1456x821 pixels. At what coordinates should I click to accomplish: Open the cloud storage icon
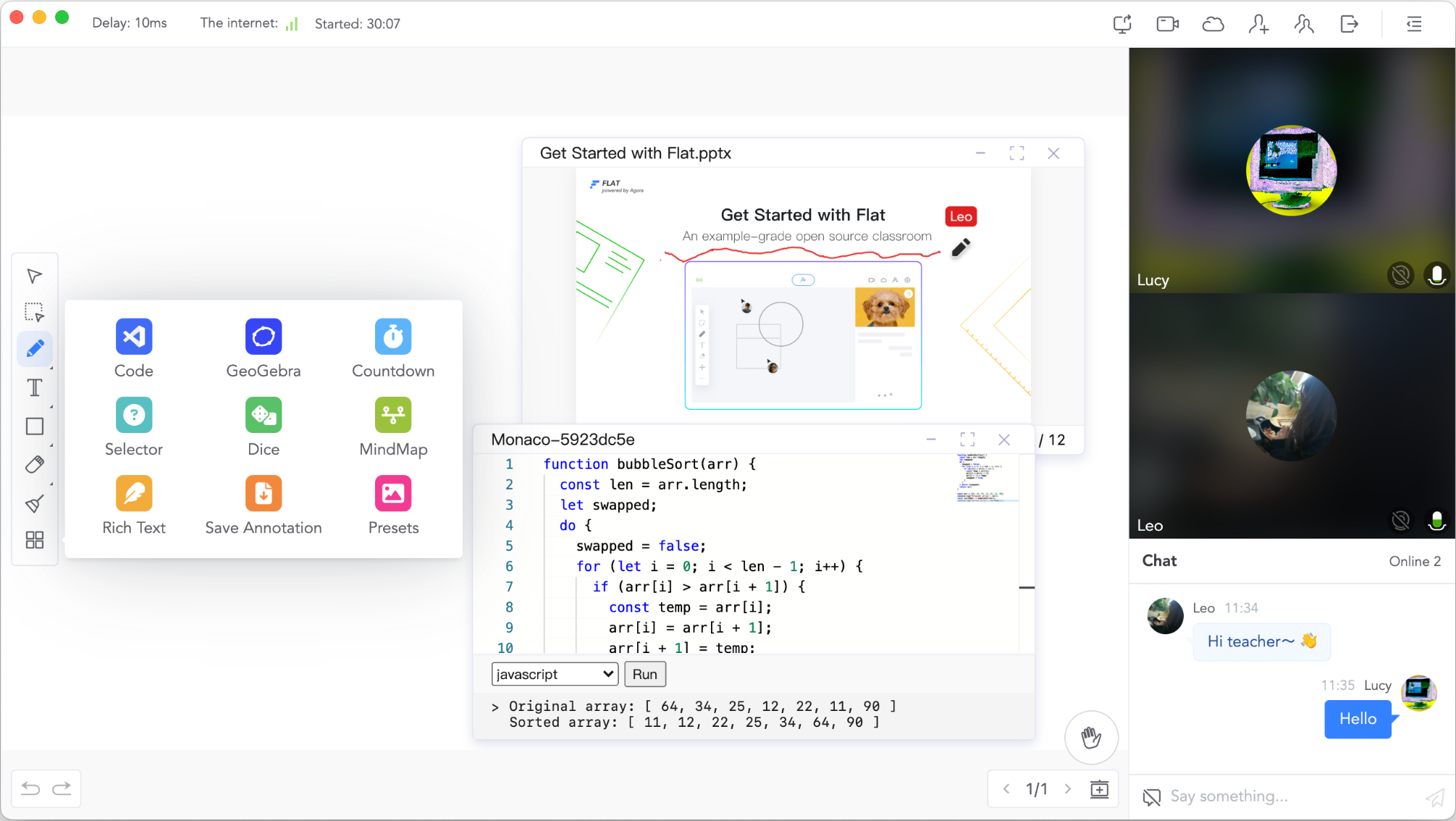click(x=1213, y=24)
